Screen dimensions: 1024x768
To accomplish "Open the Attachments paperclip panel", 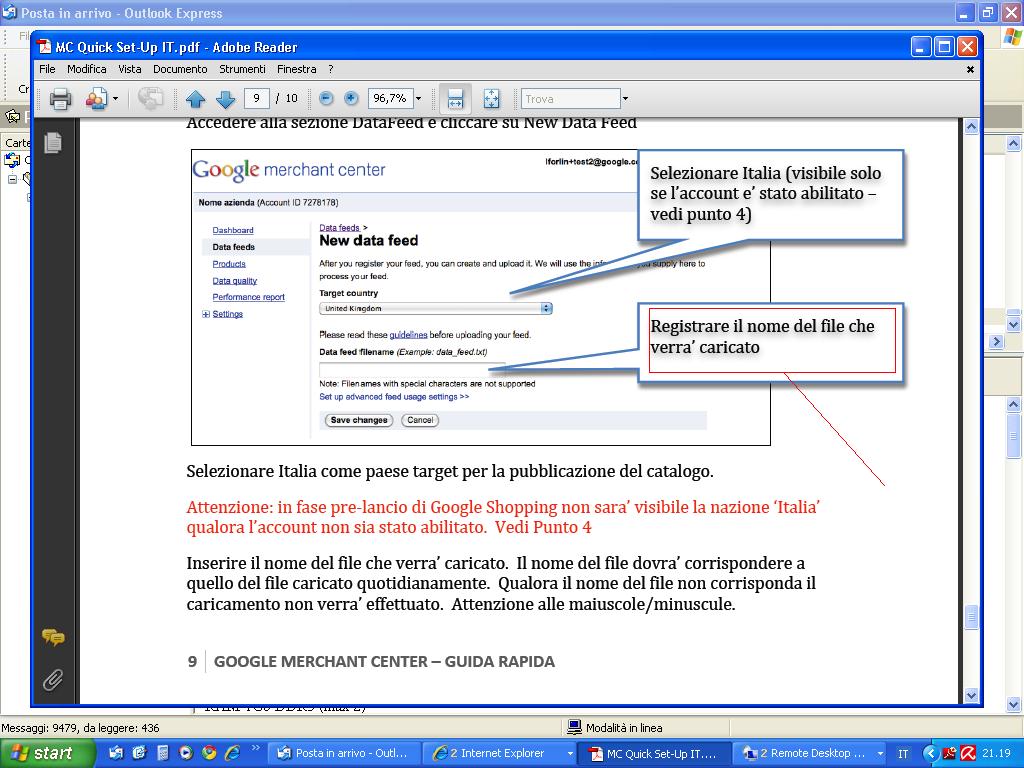I will point(53,680).
